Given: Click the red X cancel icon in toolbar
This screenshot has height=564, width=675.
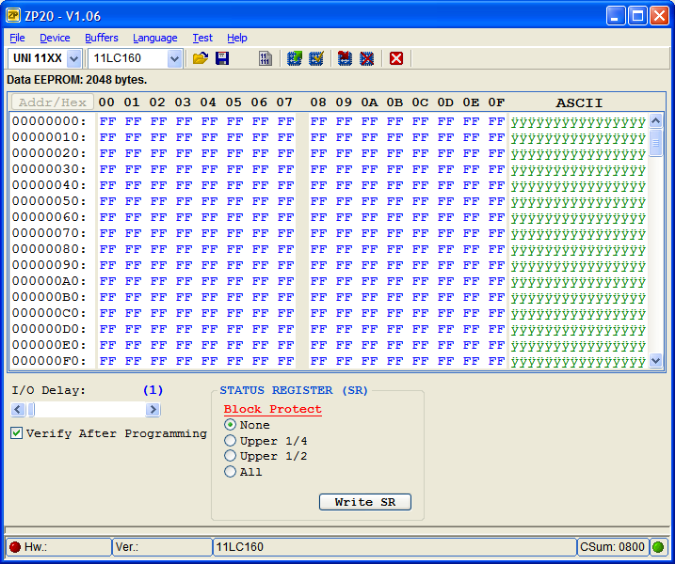Looking at the screenshot, I should (x=396, y=59).
